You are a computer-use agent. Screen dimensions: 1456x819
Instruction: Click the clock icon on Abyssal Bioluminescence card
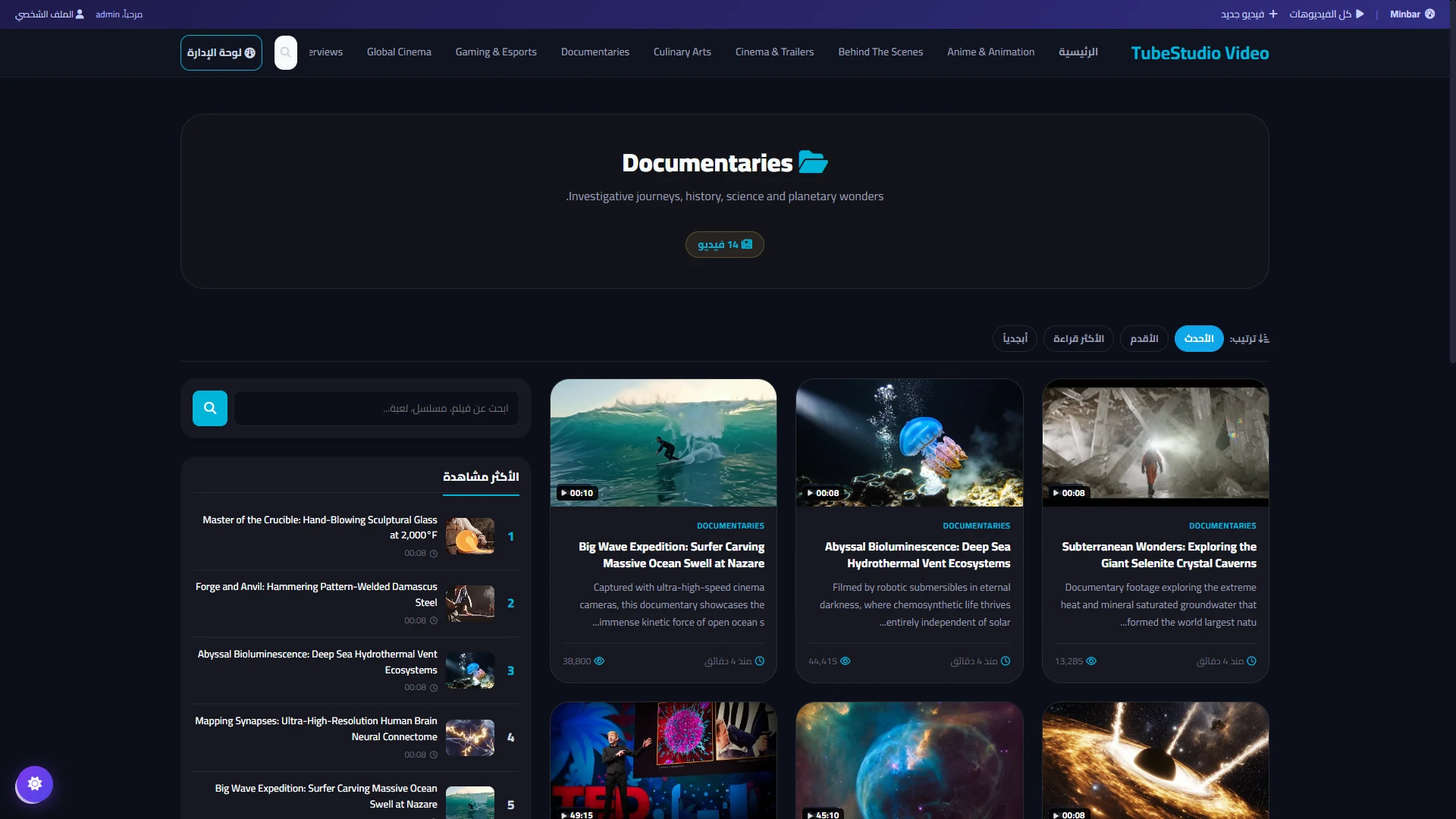click(x=1006, y=661)
